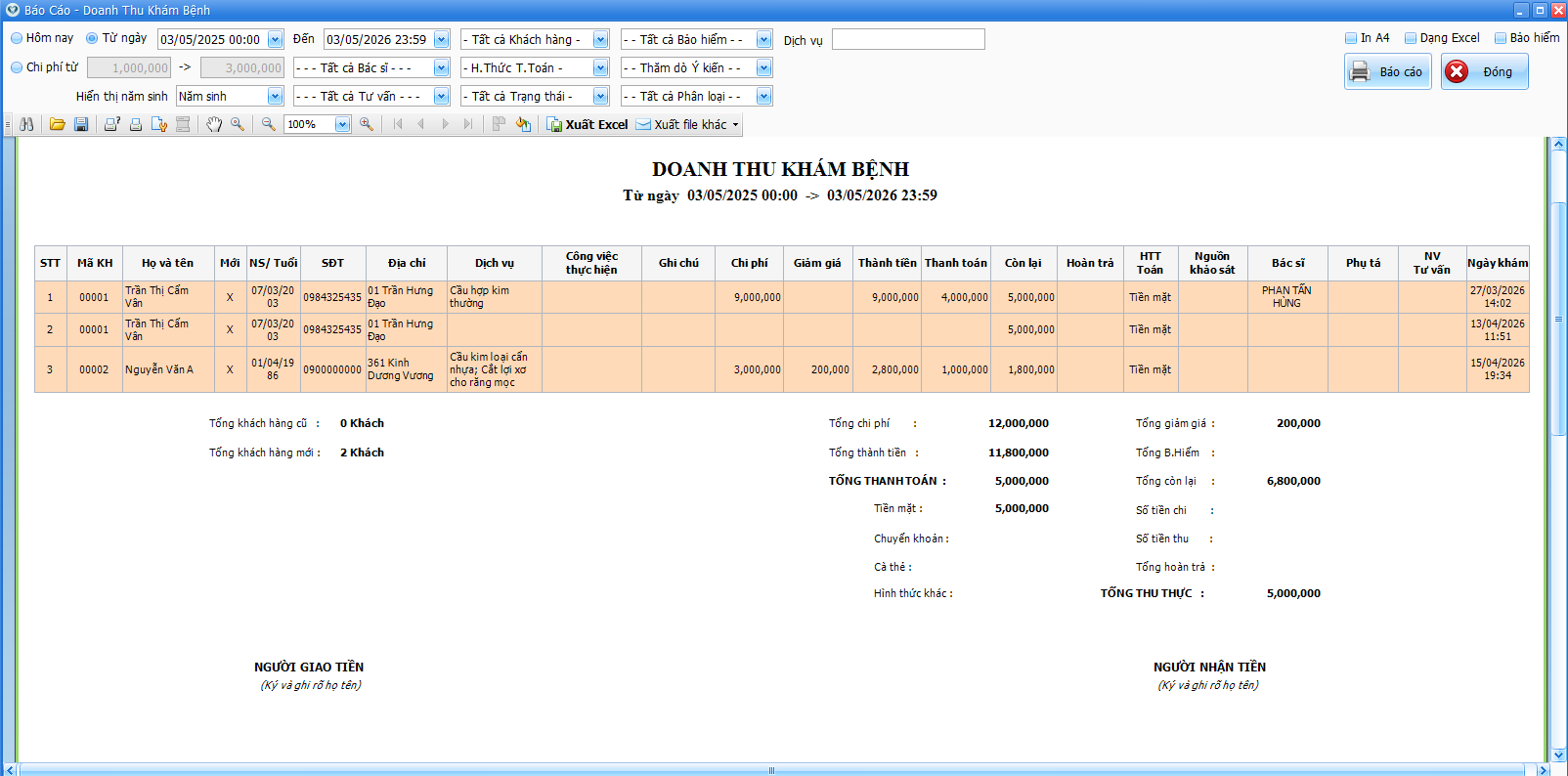Click the Họ và tên column header

[168, 263]
